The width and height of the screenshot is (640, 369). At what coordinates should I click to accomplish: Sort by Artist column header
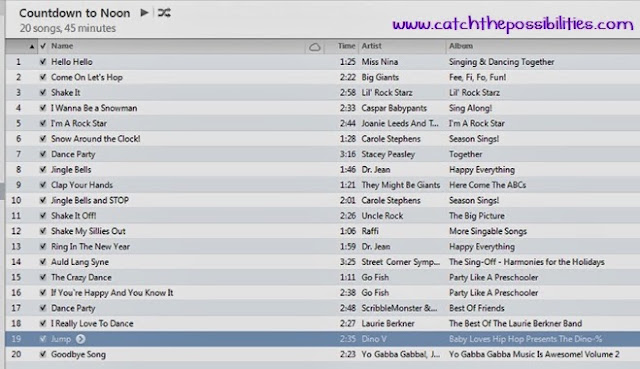[x=371, y=46]
